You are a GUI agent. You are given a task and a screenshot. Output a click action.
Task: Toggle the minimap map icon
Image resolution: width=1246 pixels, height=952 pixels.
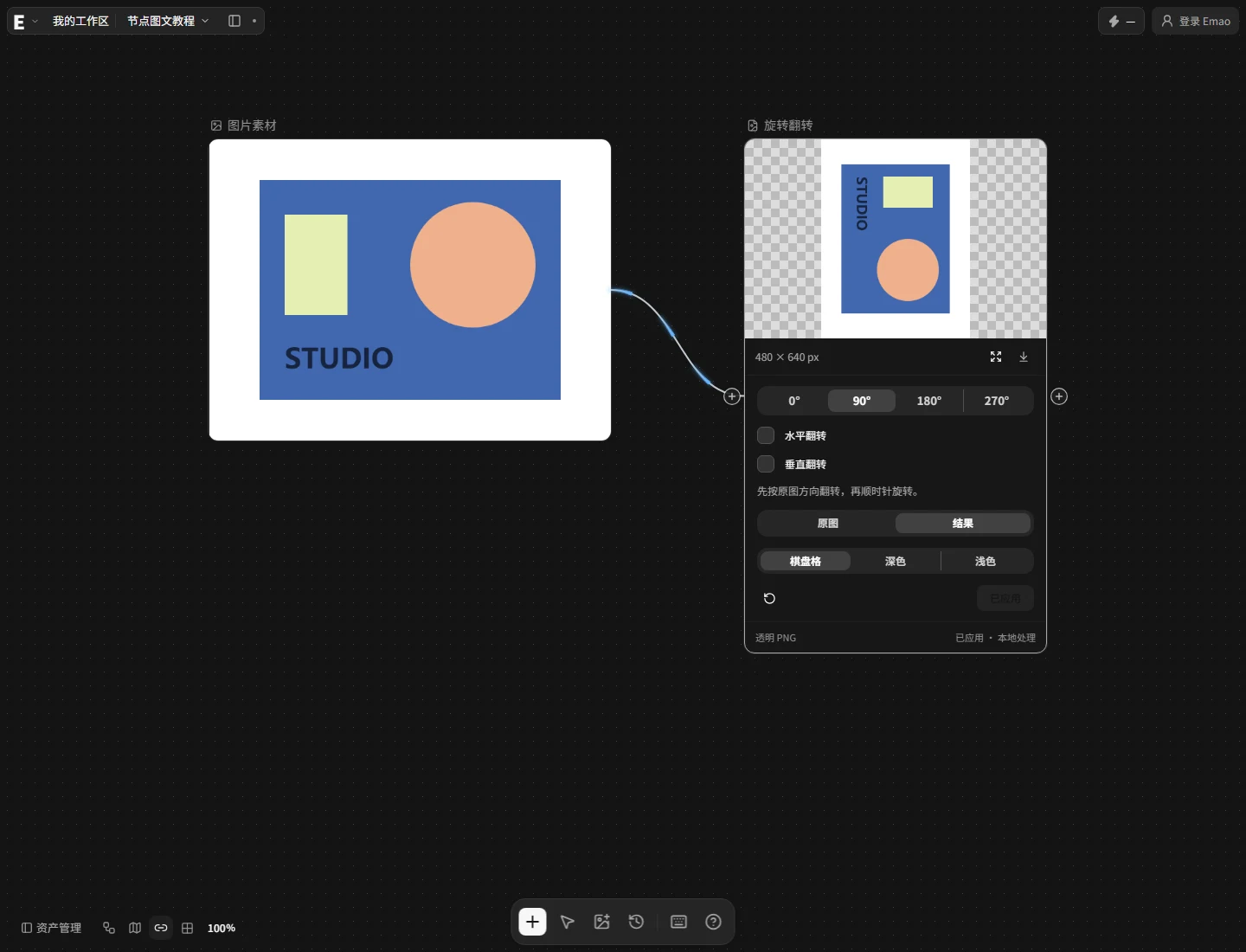point(135,928)
